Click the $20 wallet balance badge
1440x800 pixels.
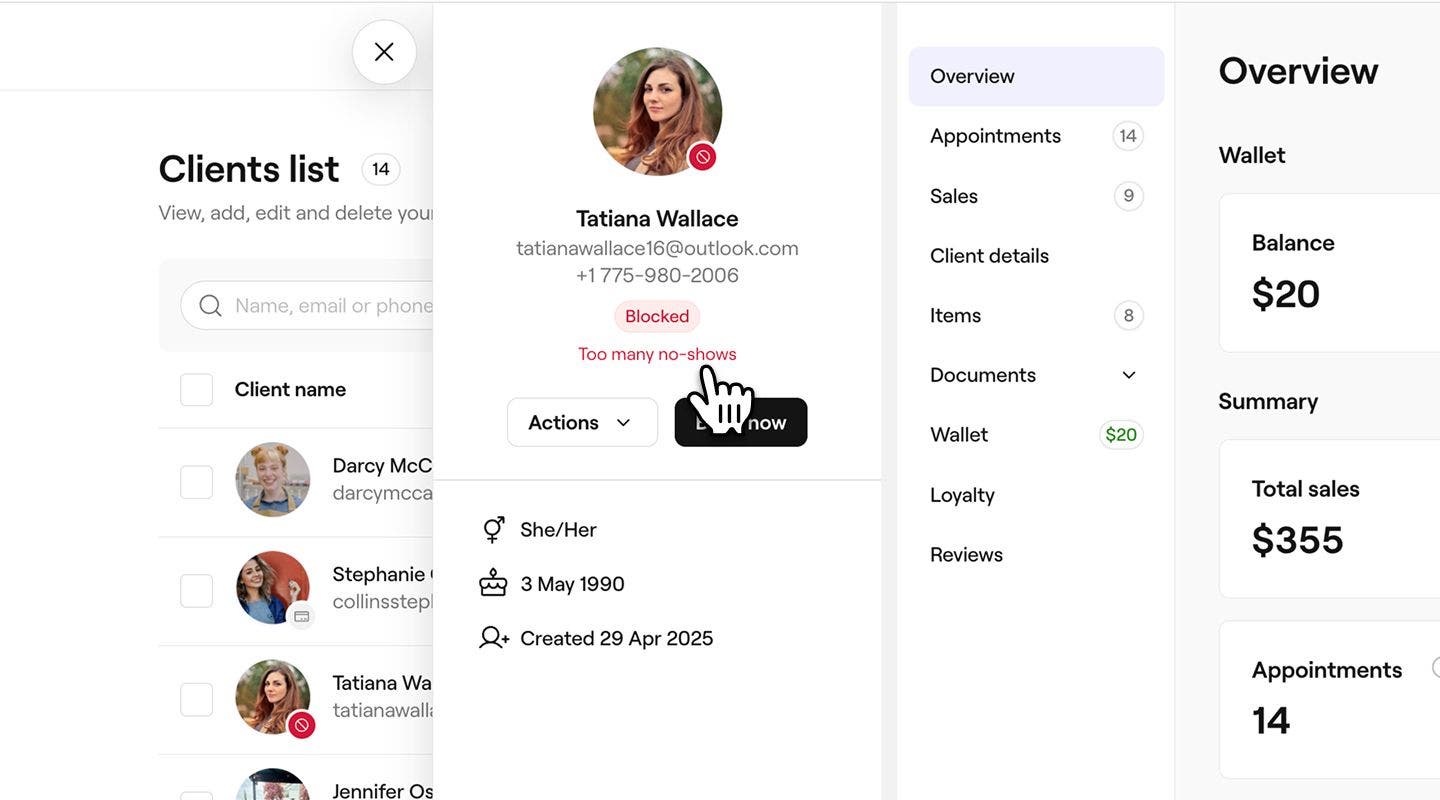[x=1121, y=435]
